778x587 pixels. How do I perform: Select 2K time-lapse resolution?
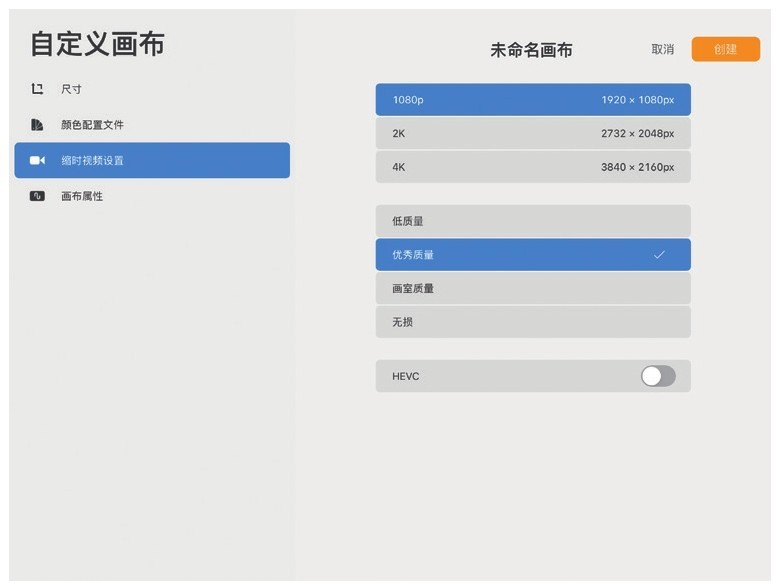coord(533,133)
